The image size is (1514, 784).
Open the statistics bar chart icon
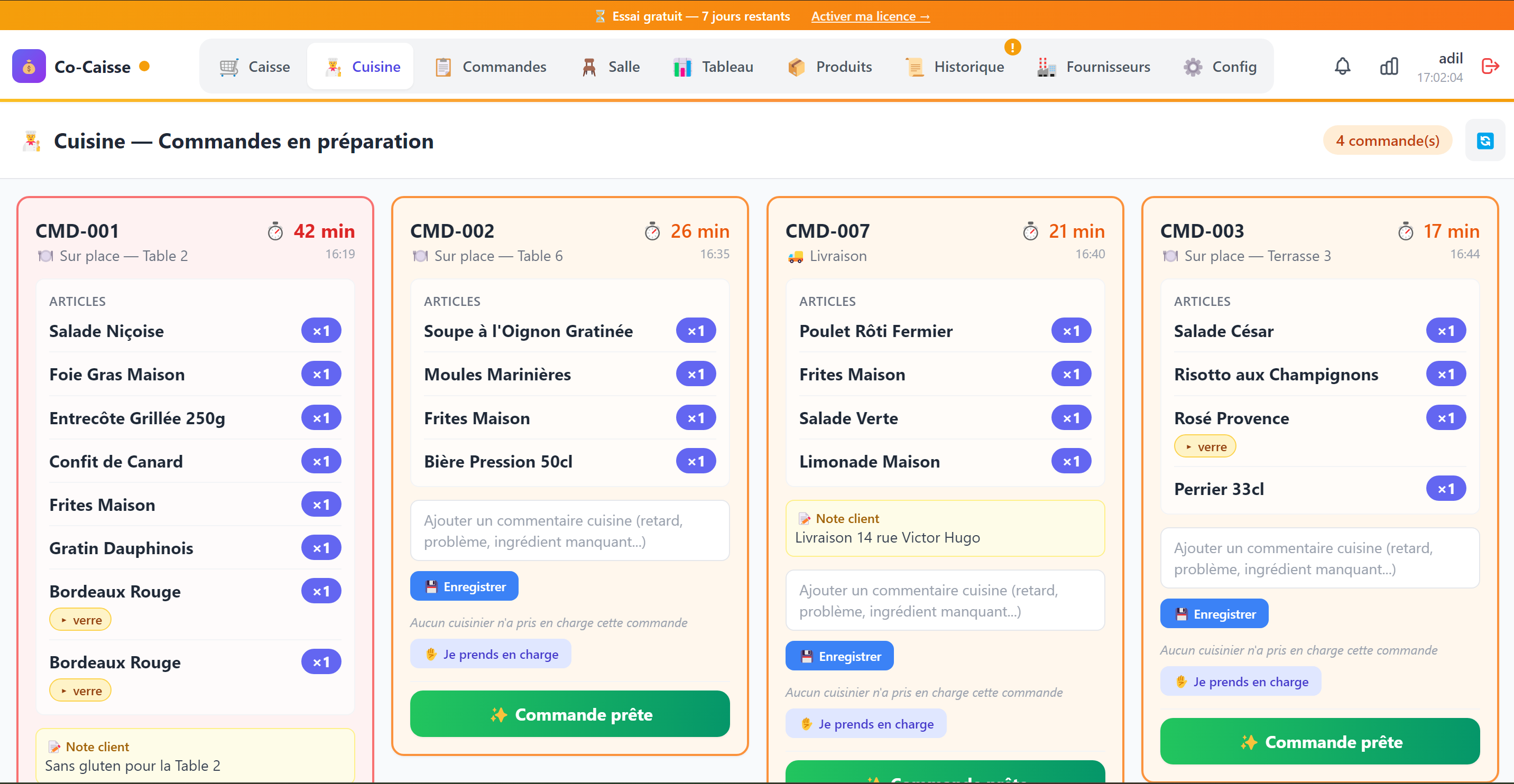pos(1389,67)
